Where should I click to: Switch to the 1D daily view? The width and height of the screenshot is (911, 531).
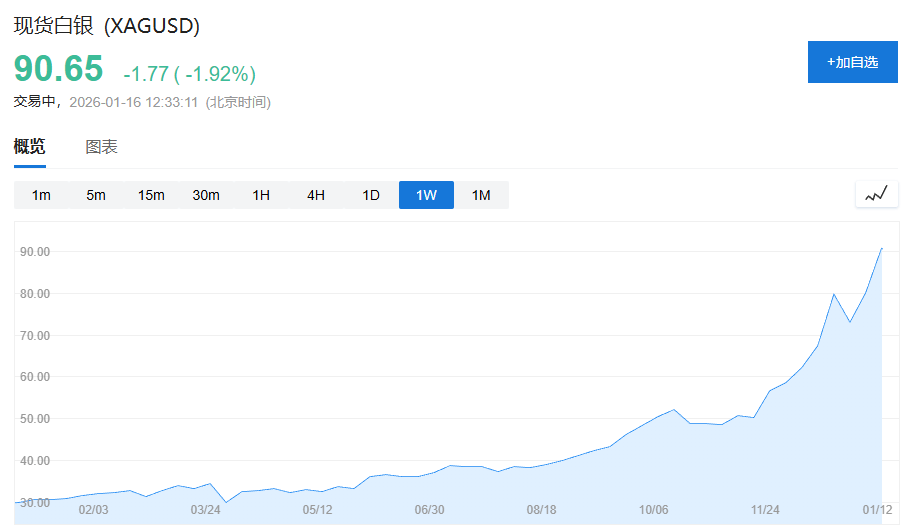[x=371, y=195]
